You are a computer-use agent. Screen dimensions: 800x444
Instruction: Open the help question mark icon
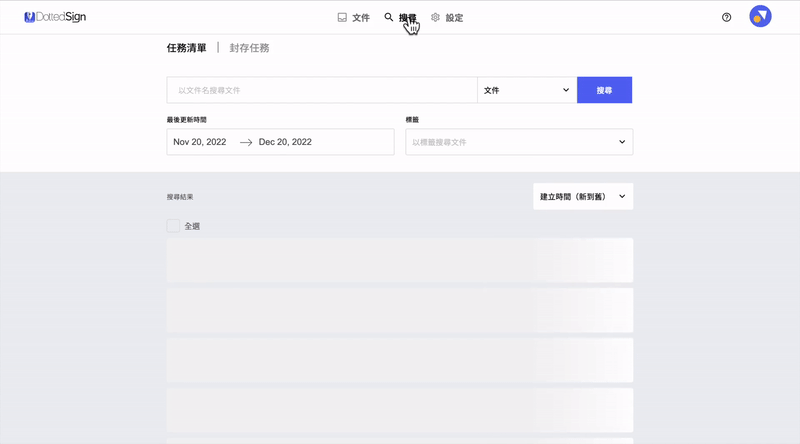pos(727,17)
